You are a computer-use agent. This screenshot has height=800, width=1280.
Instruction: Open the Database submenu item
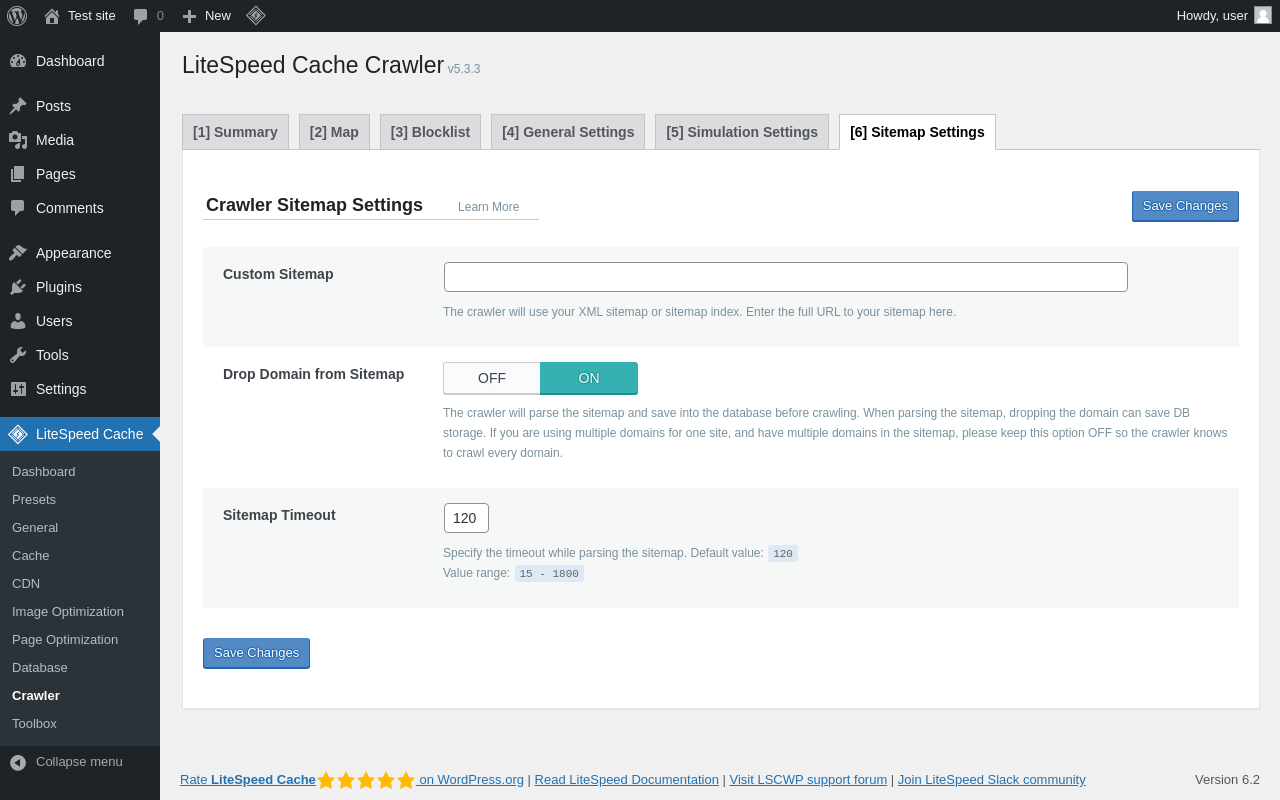point(80,668)
